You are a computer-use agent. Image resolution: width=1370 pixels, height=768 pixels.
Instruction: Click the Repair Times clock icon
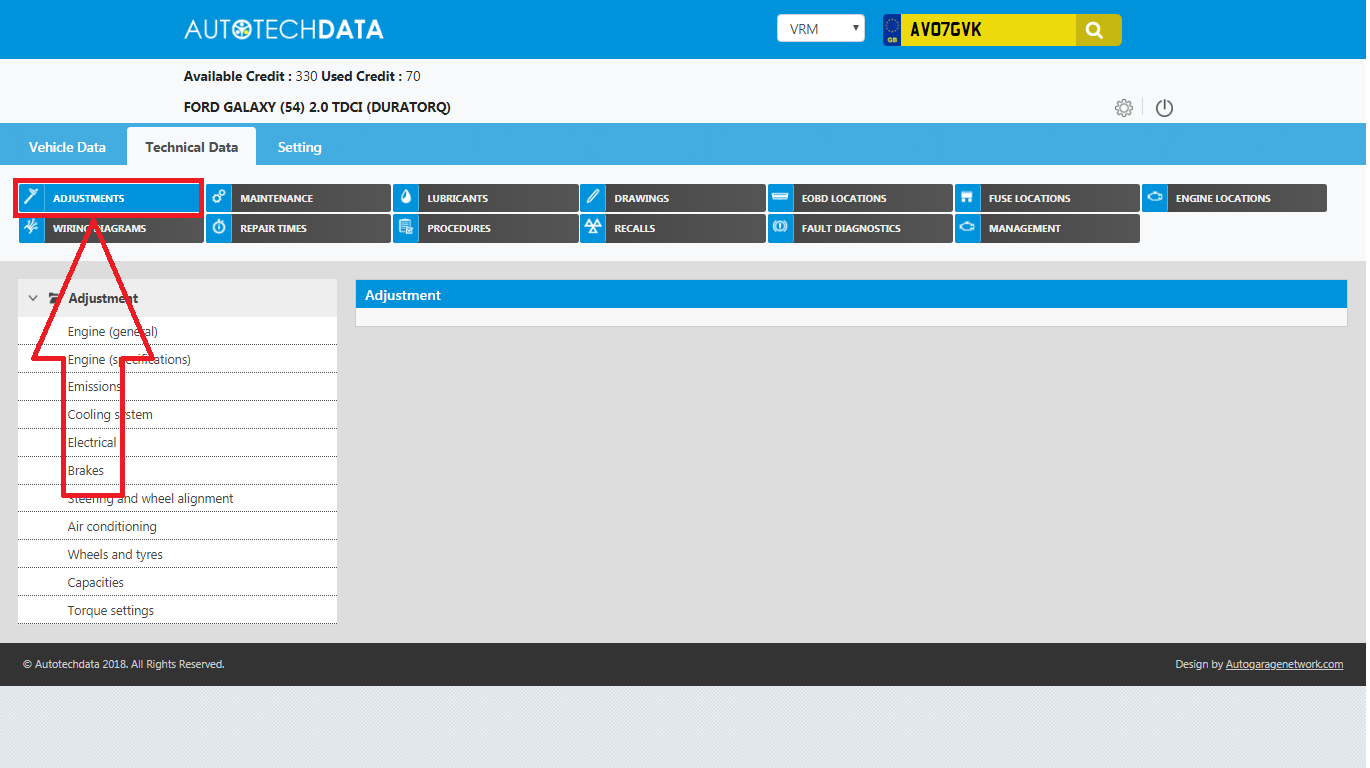(219, 228)
